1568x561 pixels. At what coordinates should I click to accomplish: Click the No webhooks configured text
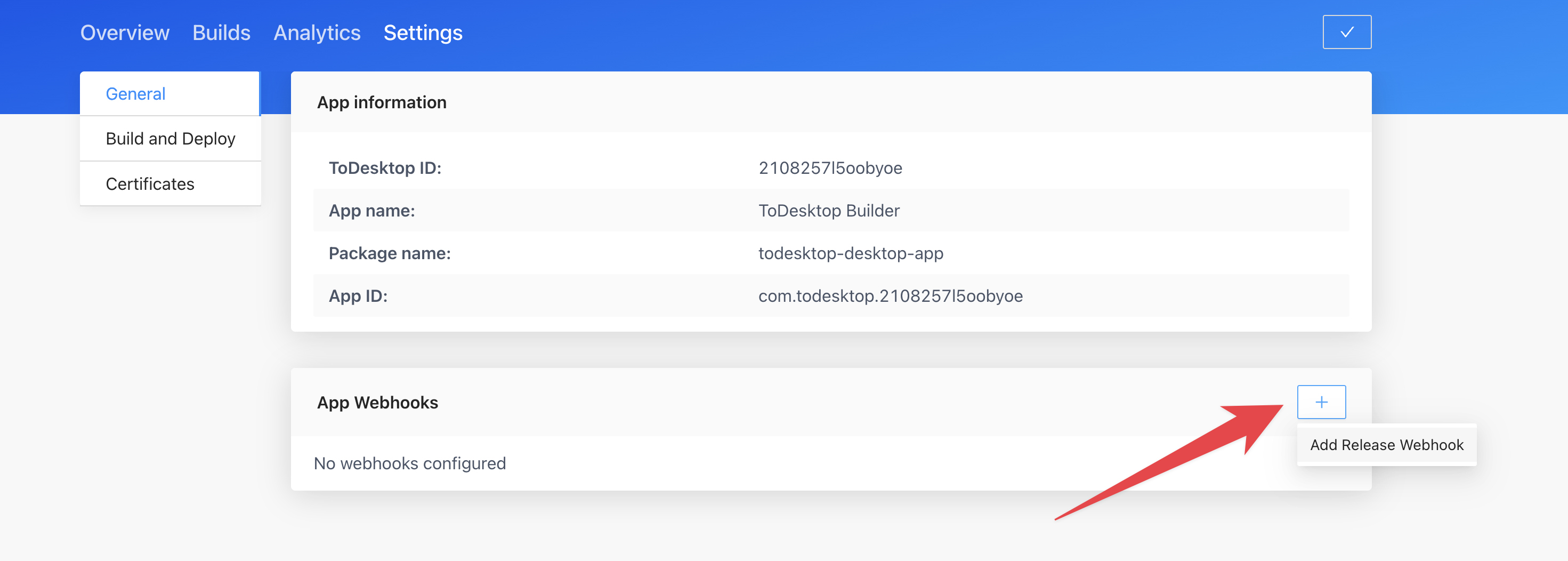(x=409, y=463)
